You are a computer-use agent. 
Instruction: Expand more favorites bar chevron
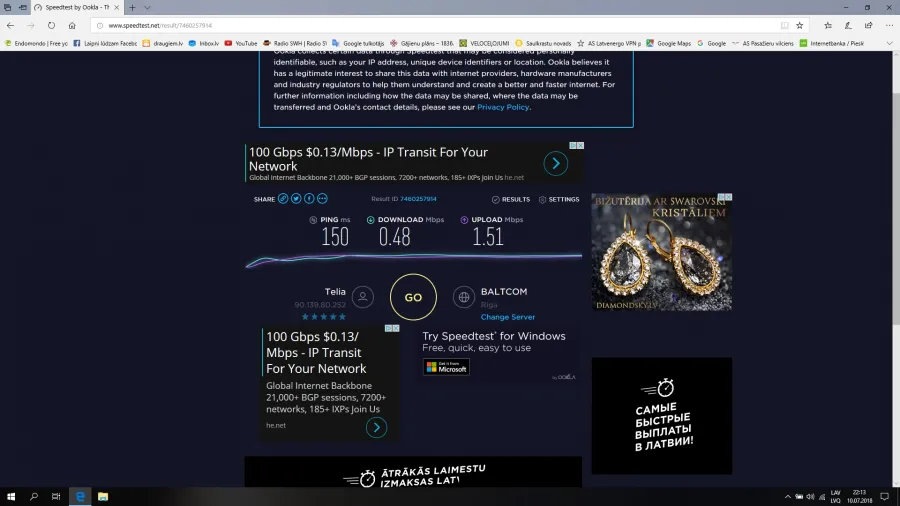890,43
